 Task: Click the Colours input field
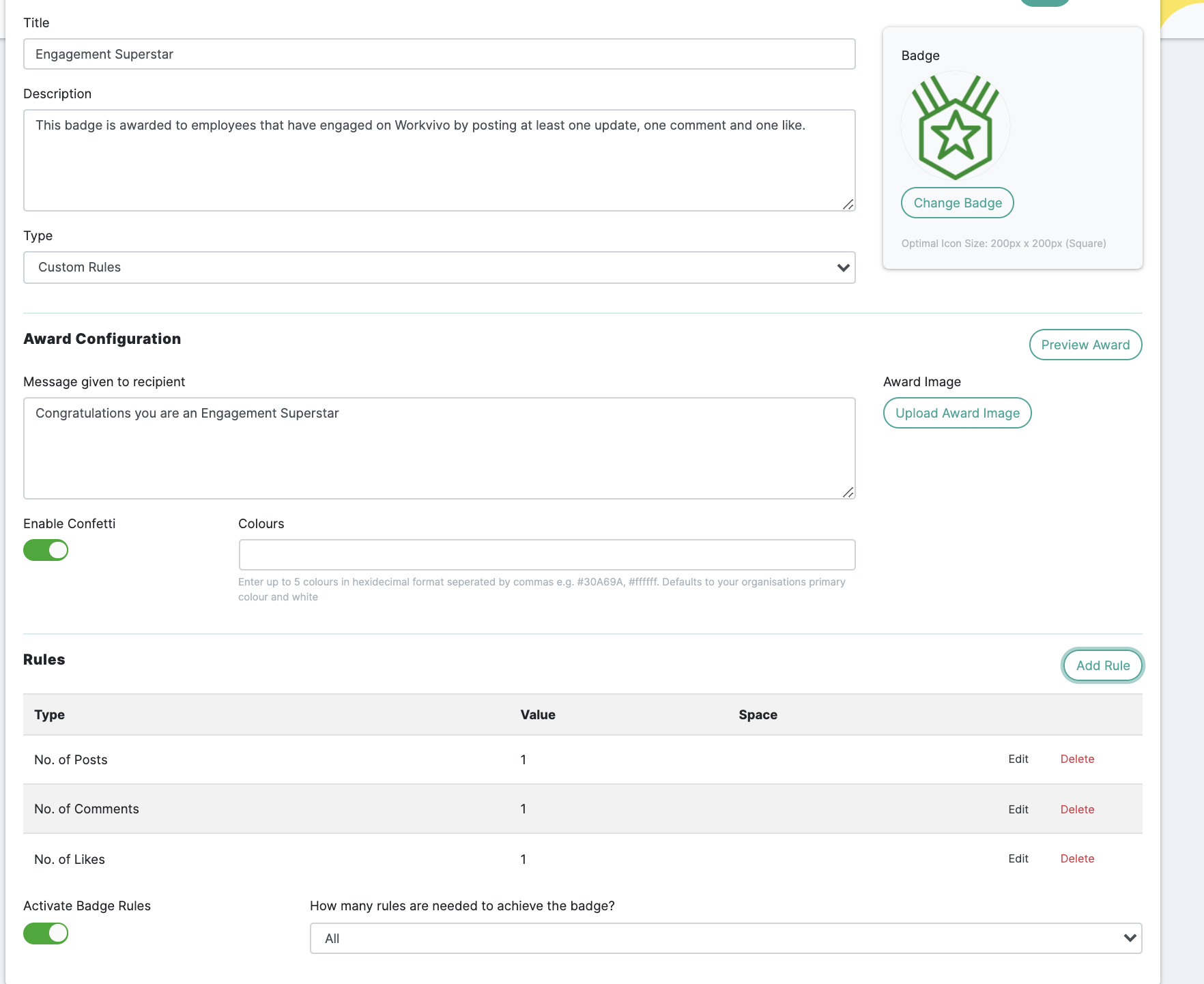(547, 555)
